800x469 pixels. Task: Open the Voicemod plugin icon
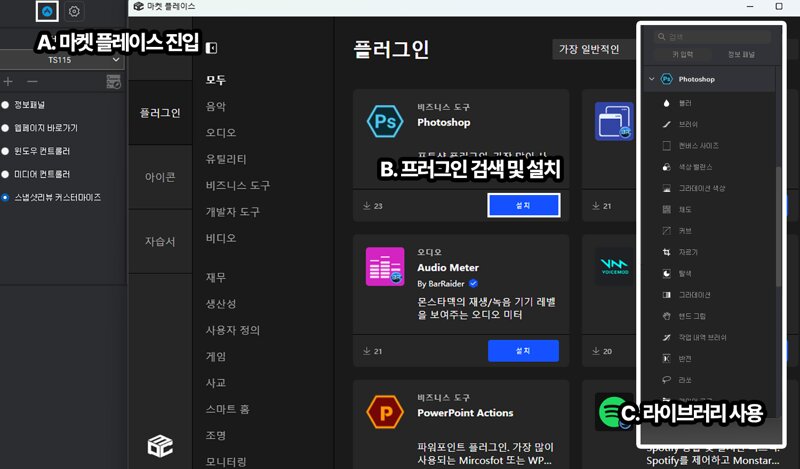614,266
